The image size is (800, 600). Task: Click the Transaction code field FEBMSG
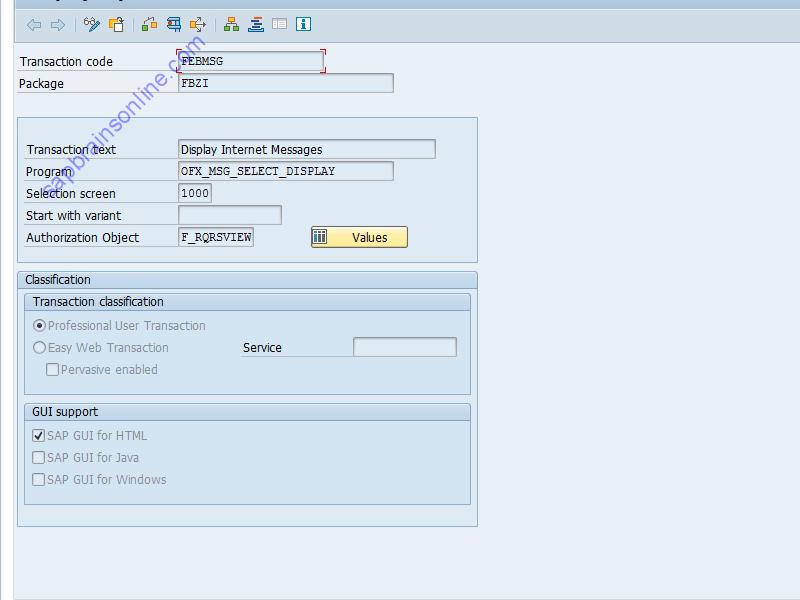click(x=251, y=61)
